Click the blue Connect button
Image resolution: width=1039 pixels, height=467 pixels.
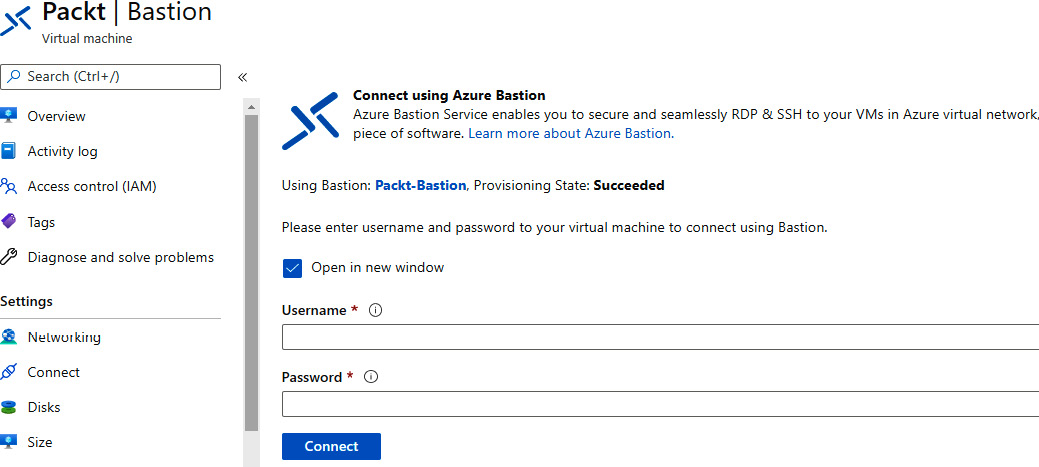tap(331, 446)
